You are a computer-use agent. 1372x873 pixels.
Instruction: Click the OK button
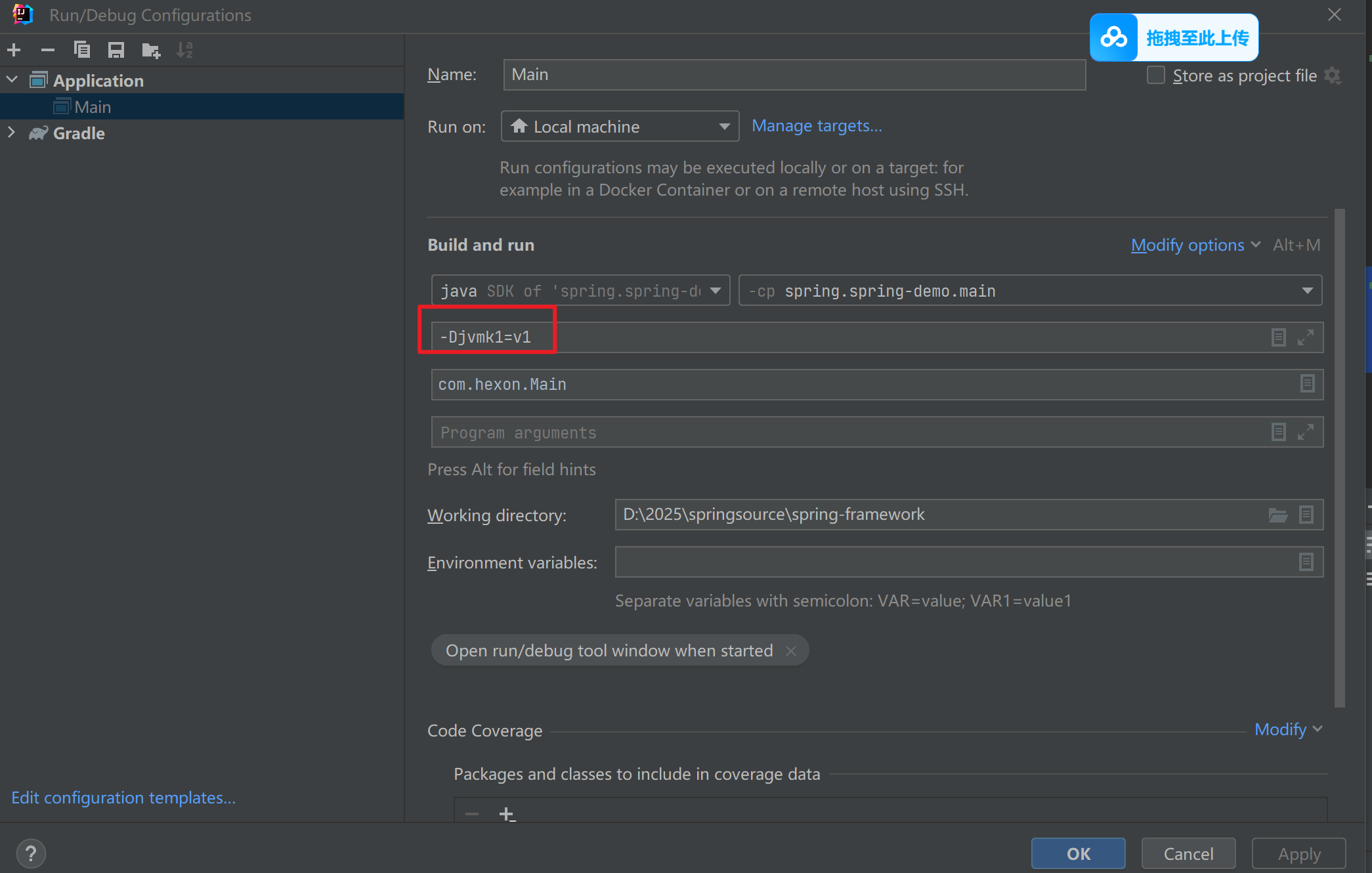tap(1078, 853)
